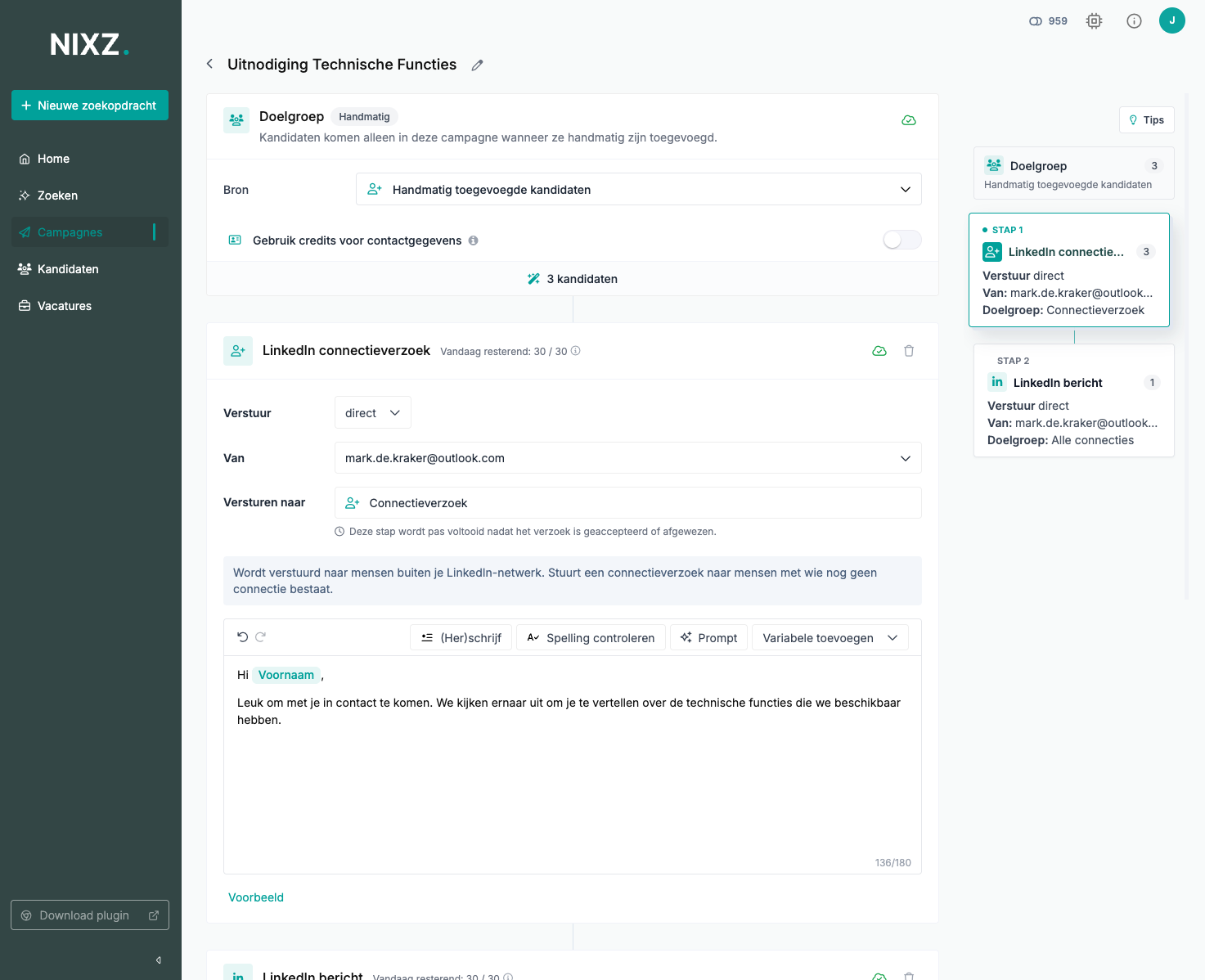The width and height of the screenshot is (1205, 980).
Task: Toggle Gebruik credits voor contactgegevens switch
Action: (902, 240)
